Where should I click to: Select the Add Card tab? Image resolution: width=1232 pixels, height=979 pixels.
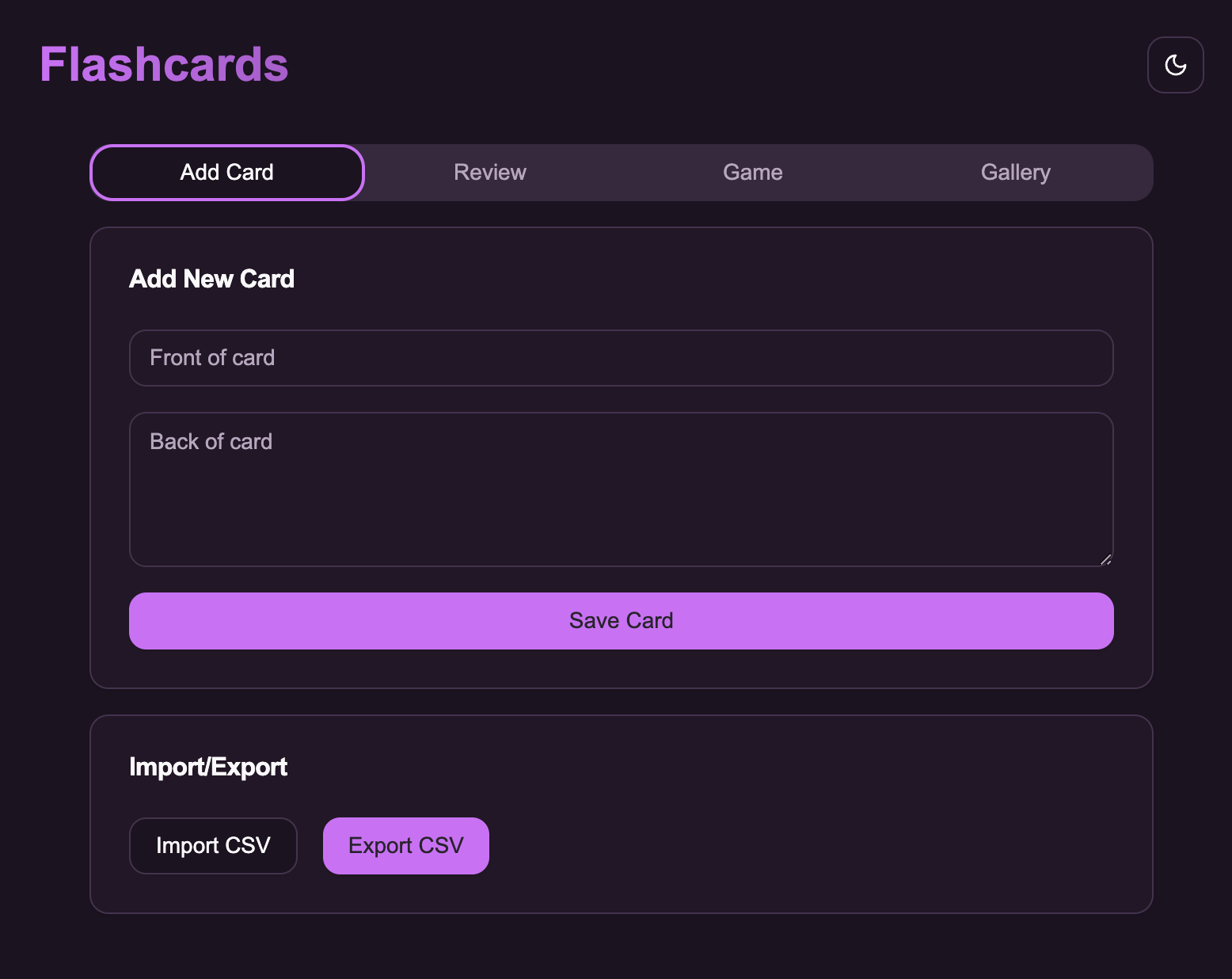click(227, 173)
